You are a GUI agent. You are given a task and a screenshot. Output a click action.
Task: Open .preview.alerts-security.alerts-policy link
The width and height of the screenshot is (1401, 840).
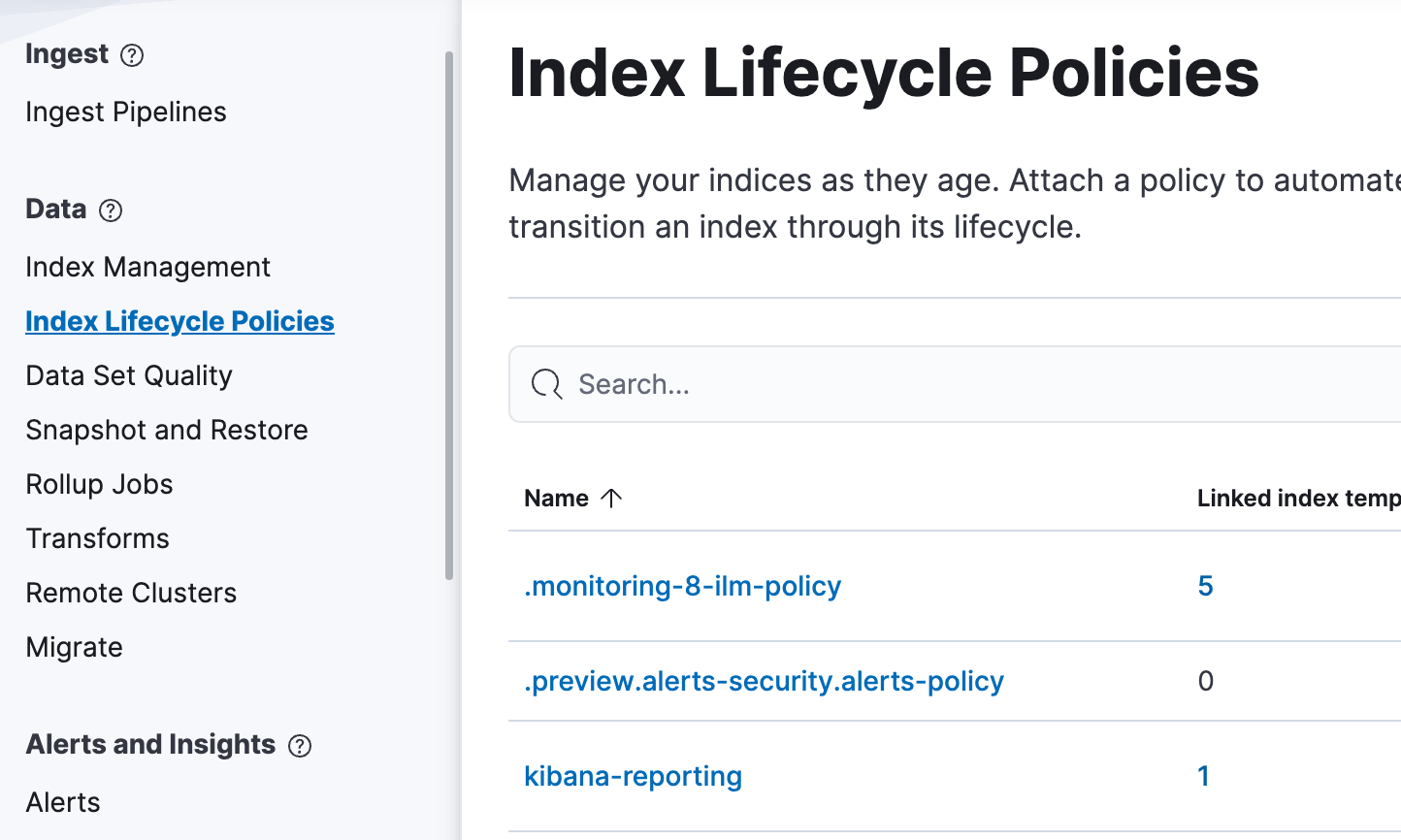coord(764,681)
